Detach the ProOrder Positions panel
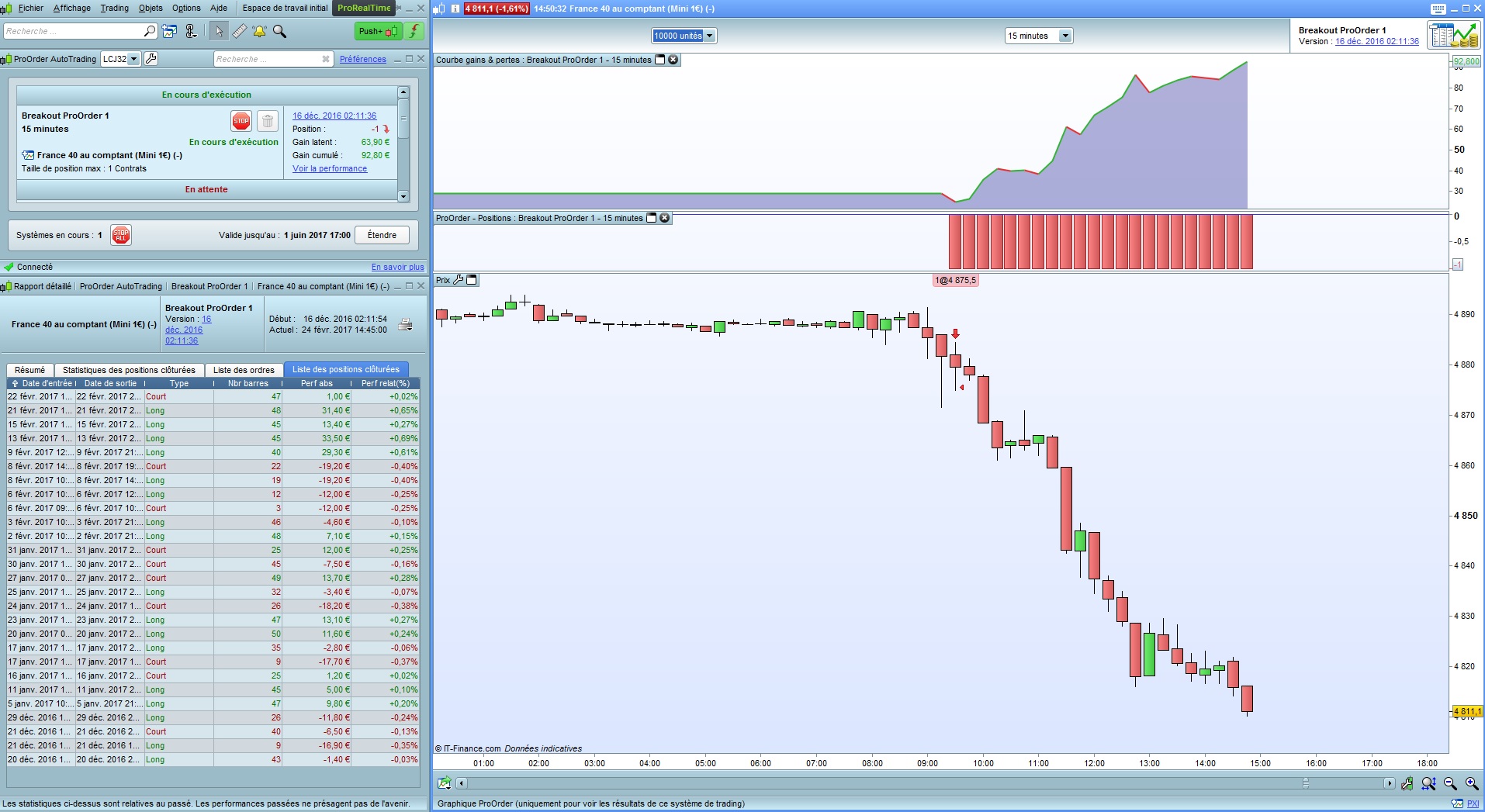The height and width of the screenshot is (812, 1485). (652, 218)
